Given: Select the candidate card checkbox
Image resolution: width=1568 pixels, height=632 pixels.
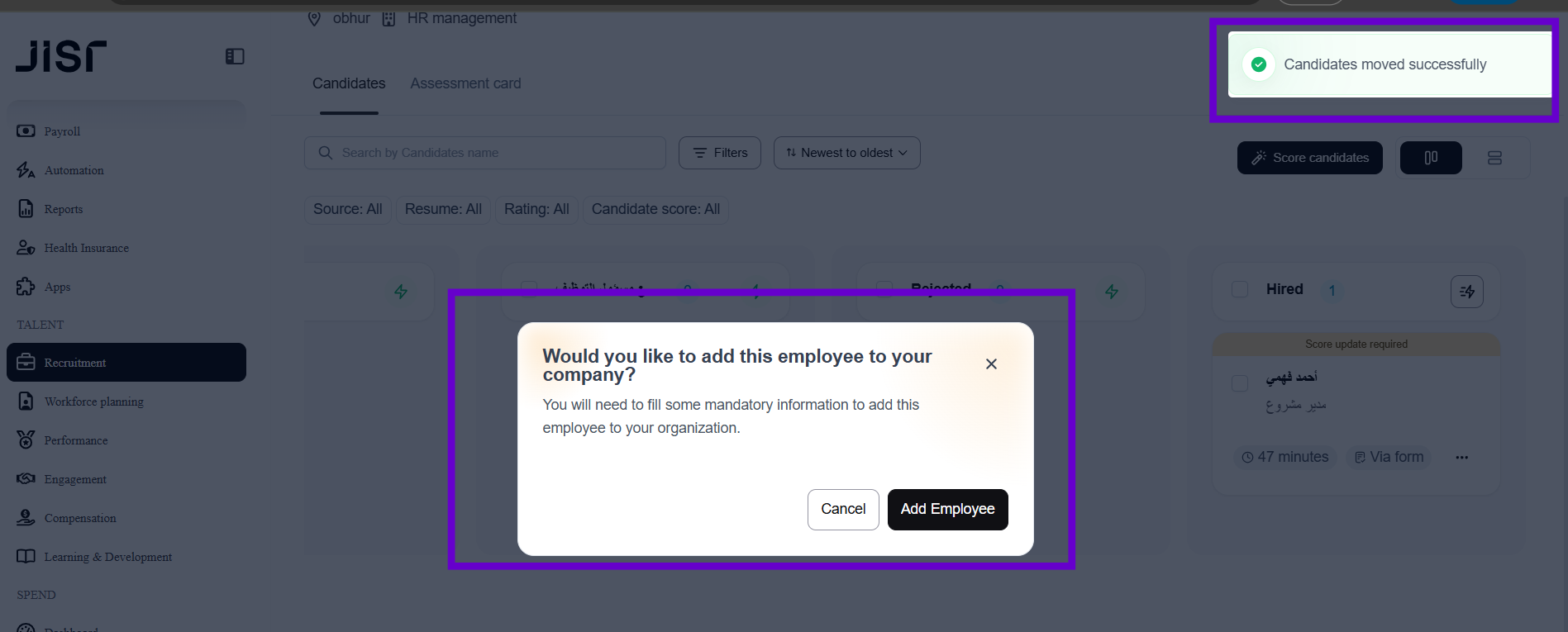Looking at the screenshot, I should click(x=1240, y=383).
